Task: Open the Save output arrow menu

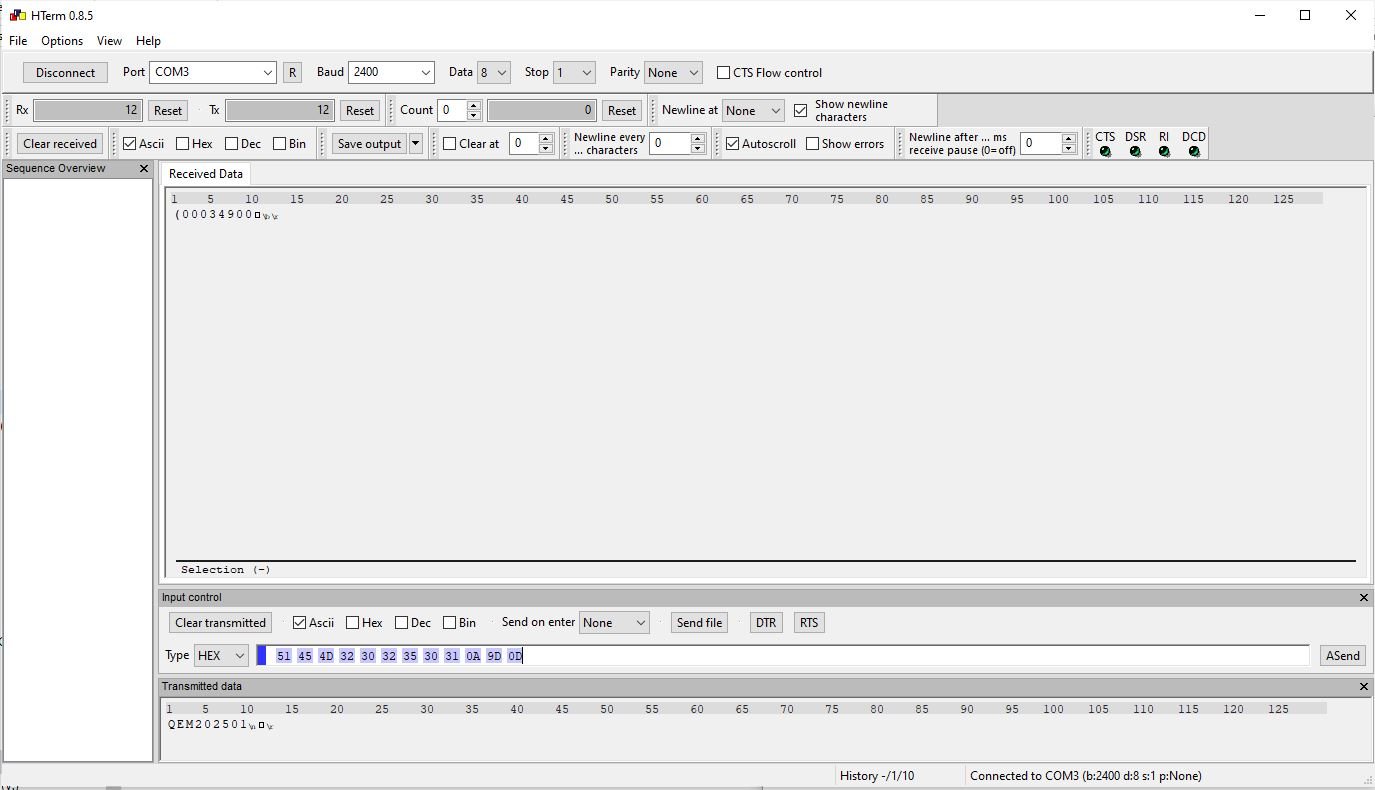Action: click(416, 144)
